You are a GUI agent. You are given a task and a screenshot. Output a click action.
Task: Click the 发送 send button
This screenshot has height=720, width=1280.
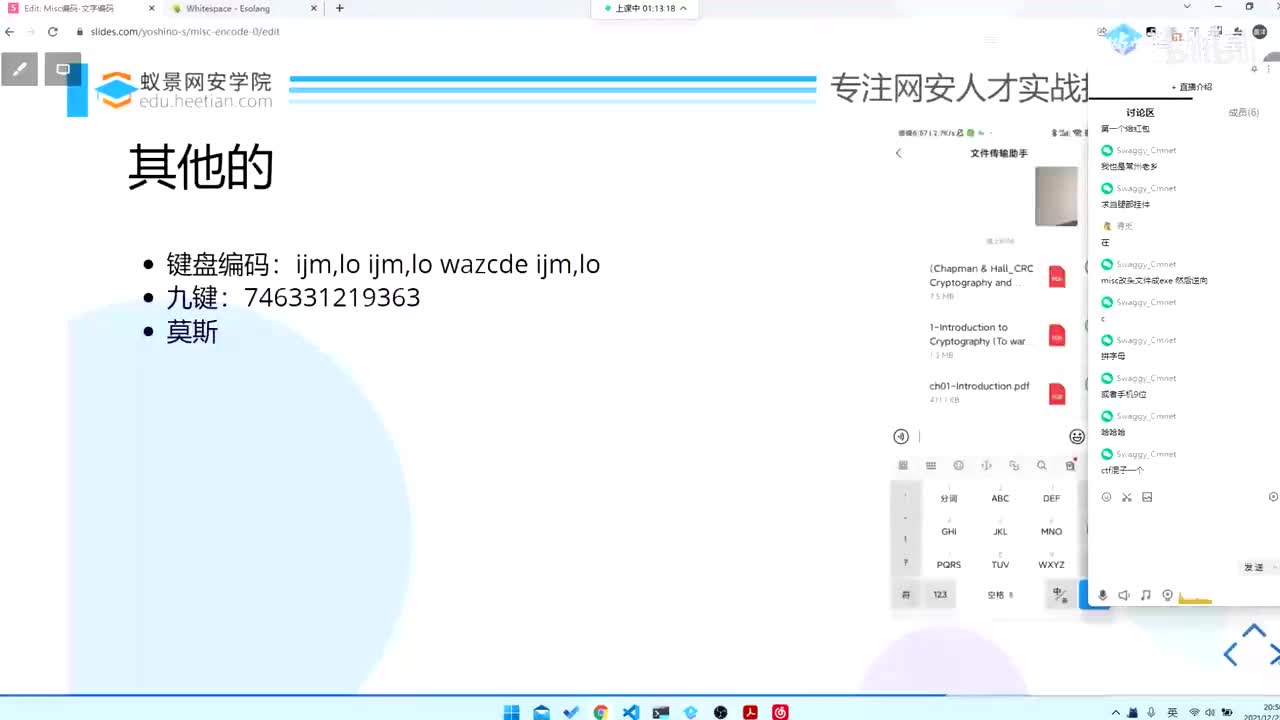click(1254, 567)
